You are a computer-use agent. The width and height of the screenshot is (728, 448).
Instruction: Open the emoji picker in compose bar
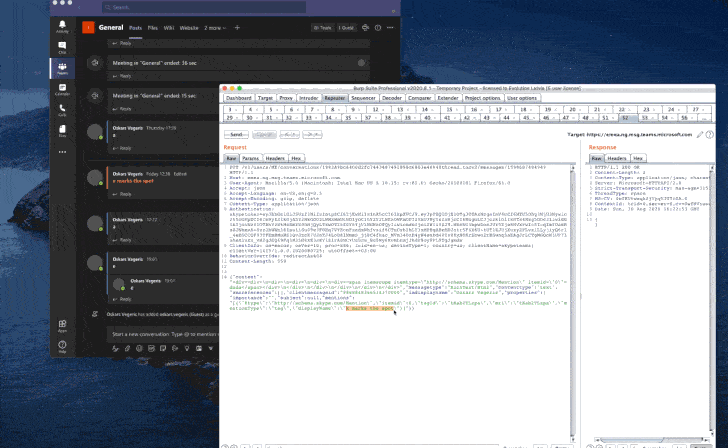pyautogui.click(x=139, y=348)
